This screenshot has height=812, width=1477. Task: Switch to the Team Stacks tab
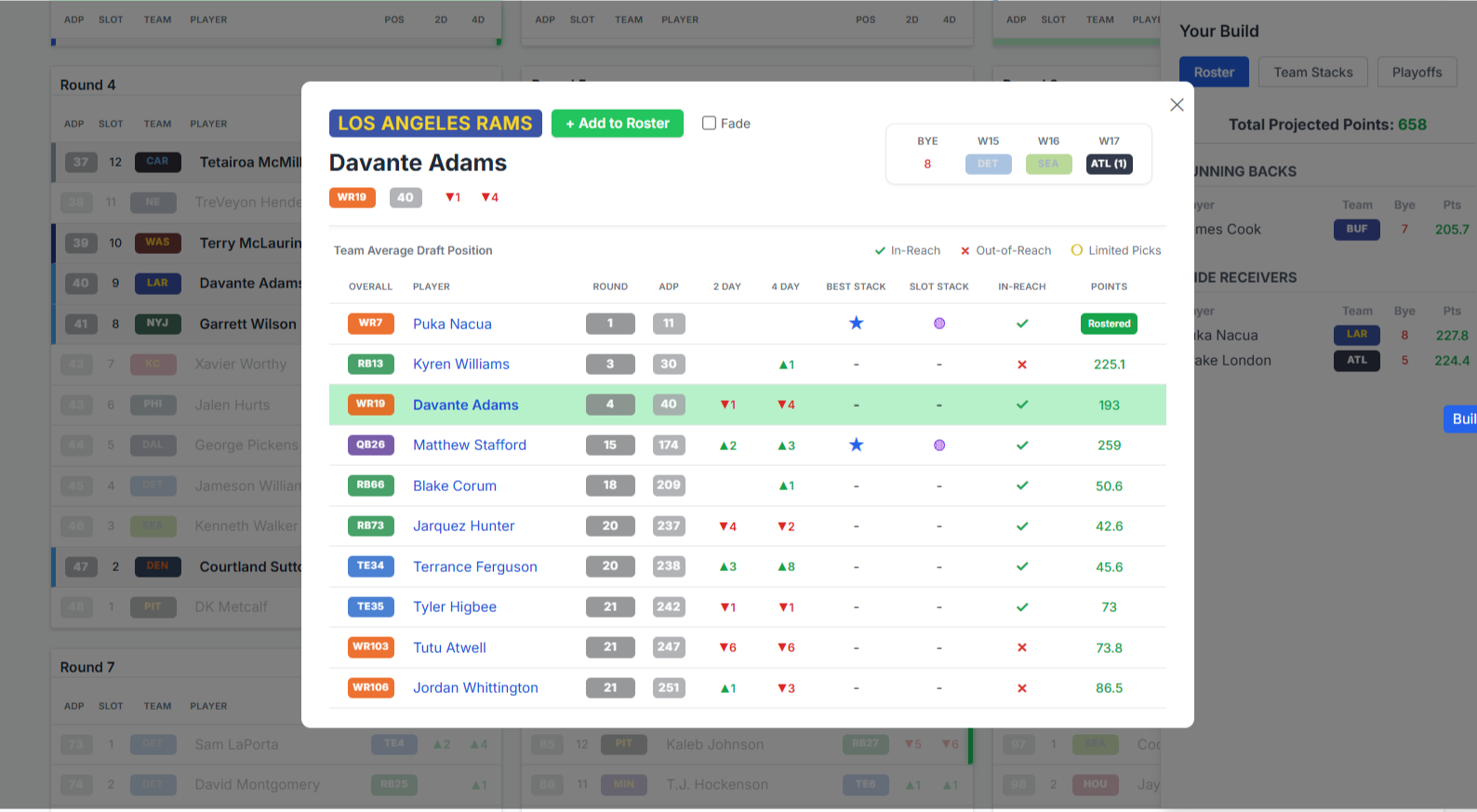[x=1312, y=73]
